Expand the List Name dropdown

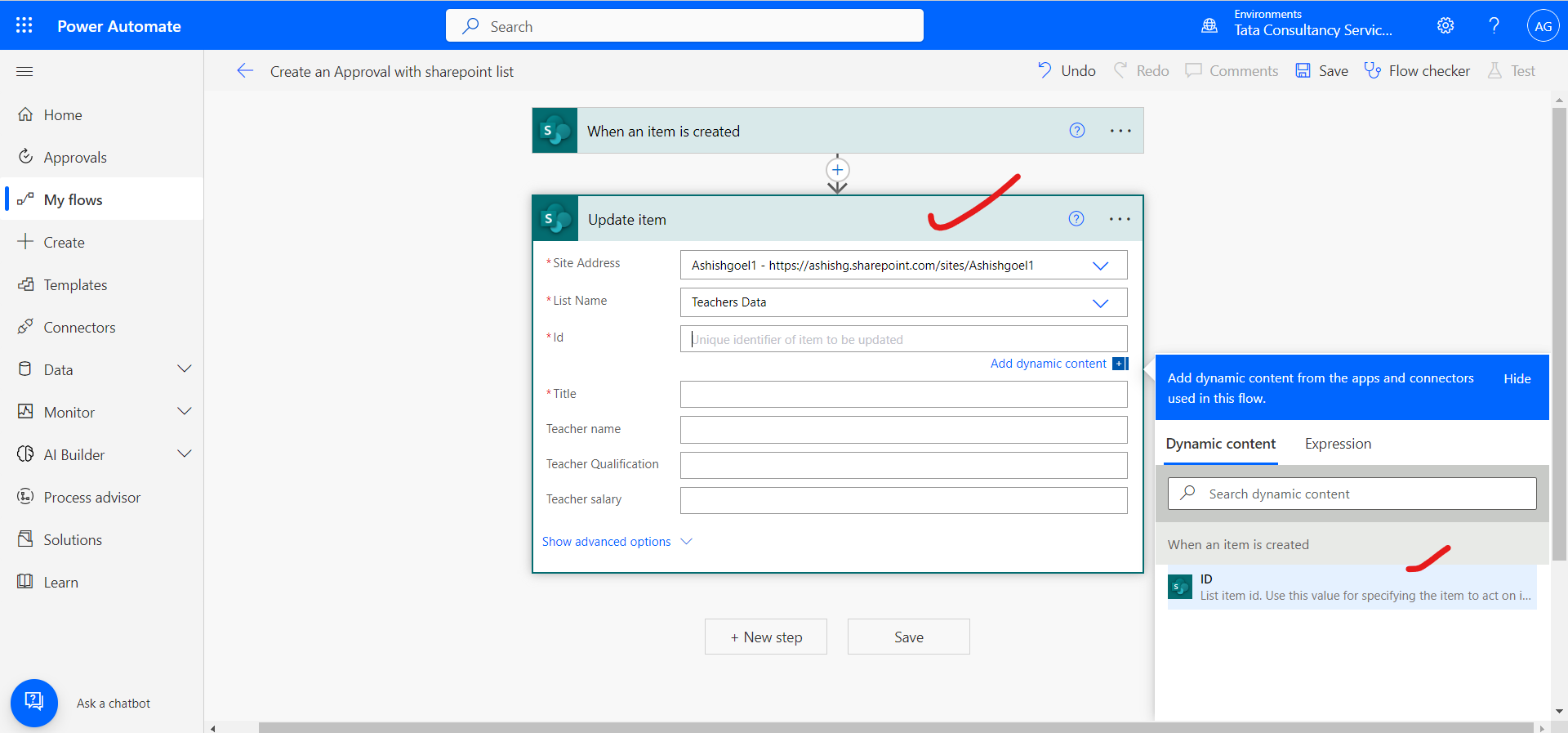(1100, 303)
